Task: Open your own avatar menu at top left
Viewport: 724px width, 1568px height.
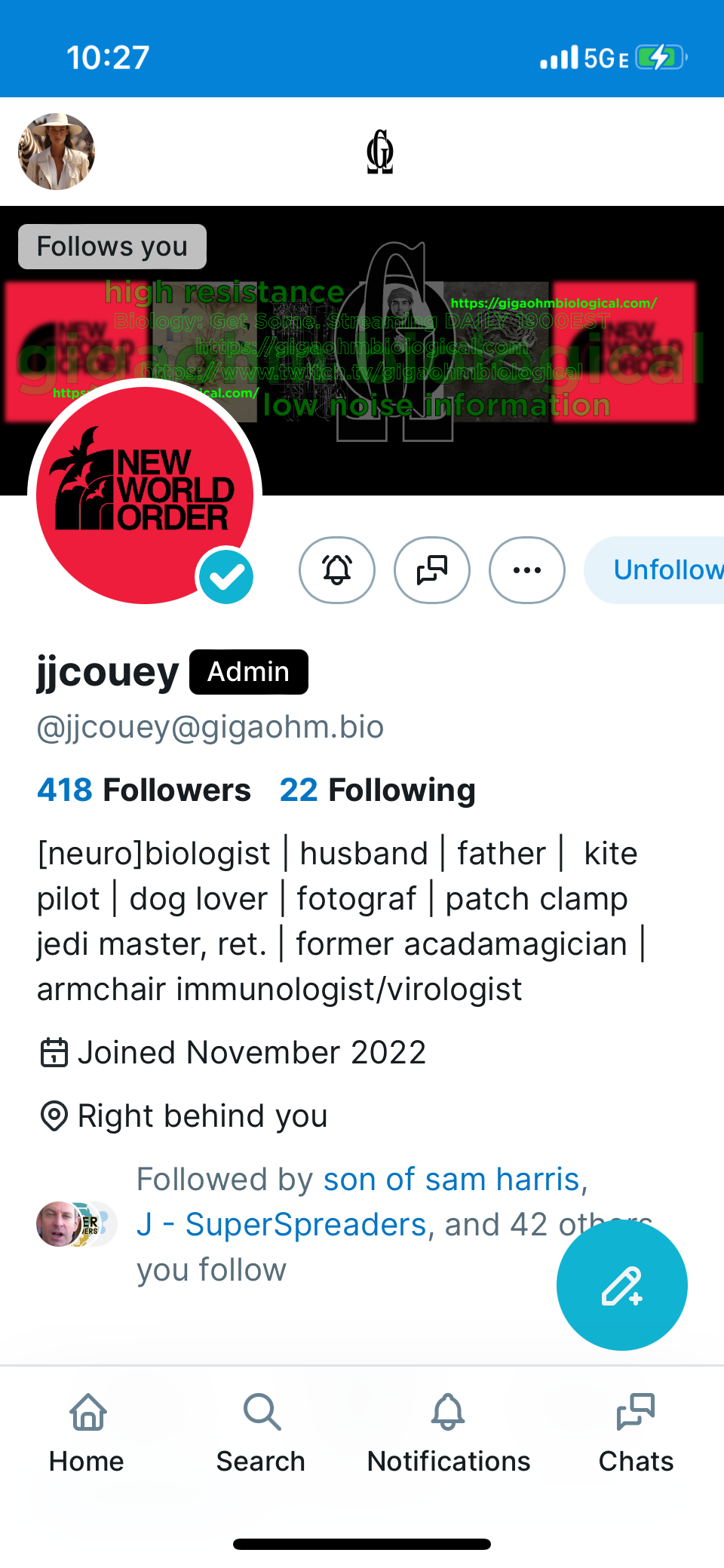Action: point(57,152)
